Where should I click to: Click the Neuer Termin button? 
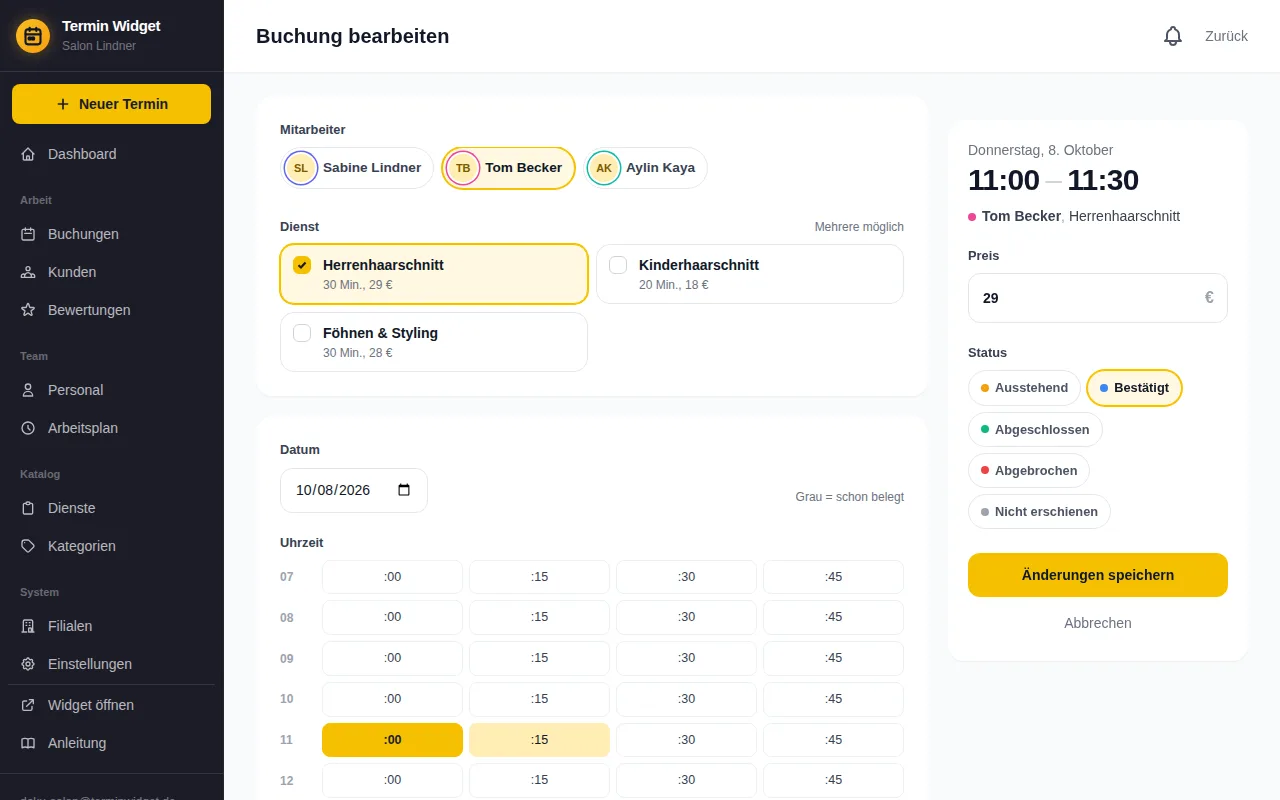pos(112,104)
